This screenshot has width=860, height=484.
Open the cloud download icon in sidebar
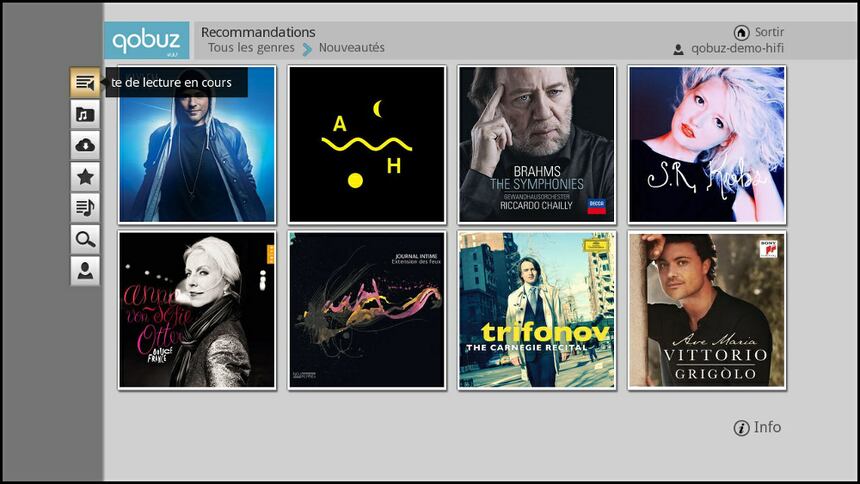(x=85, y=145)
